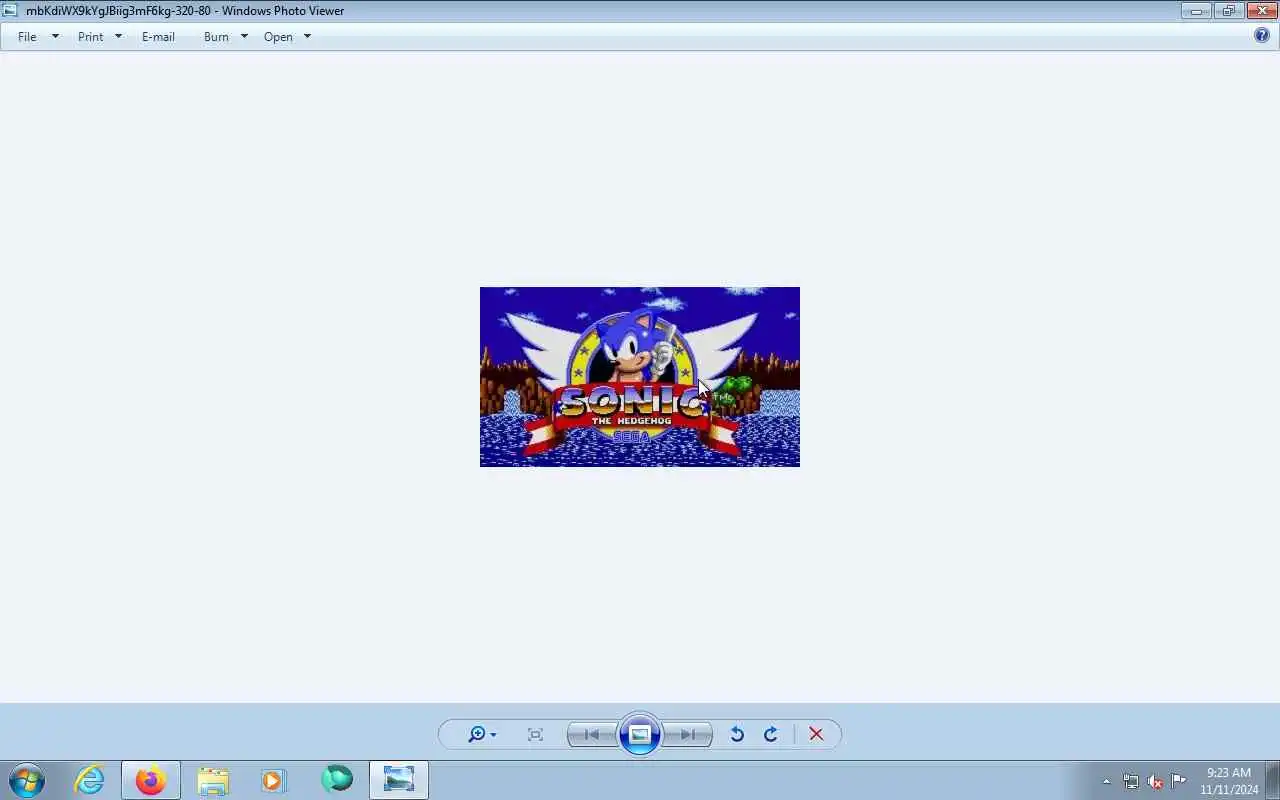Open the zoom magnifier control
Viewport: 1280px width, 800px height.
point(482,734)
